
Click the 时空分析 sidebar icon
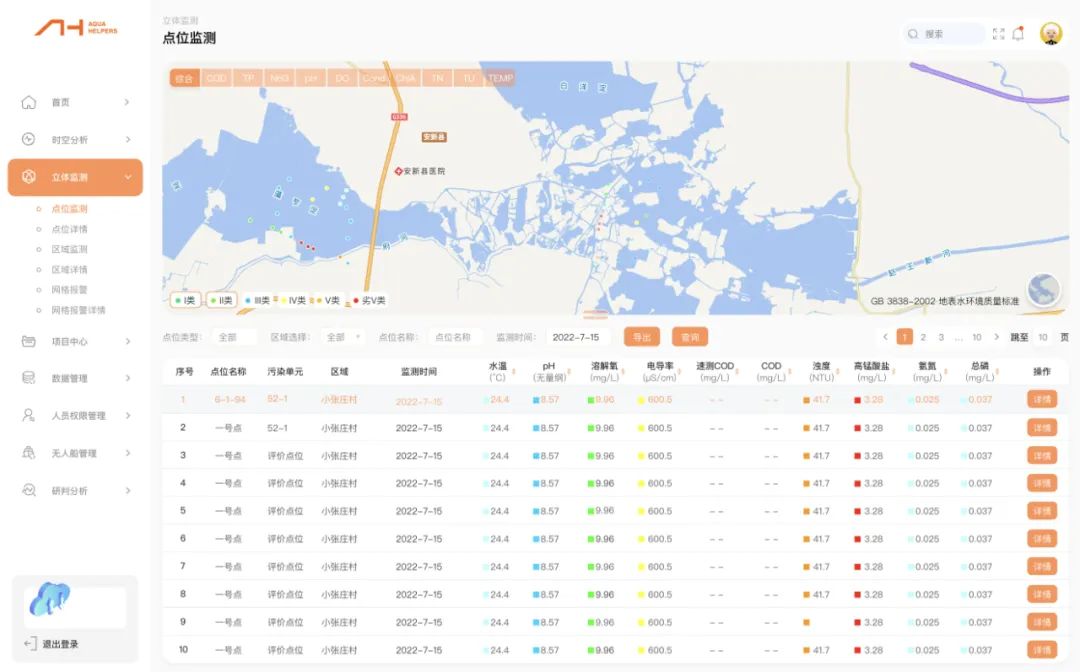pos(29,140)
